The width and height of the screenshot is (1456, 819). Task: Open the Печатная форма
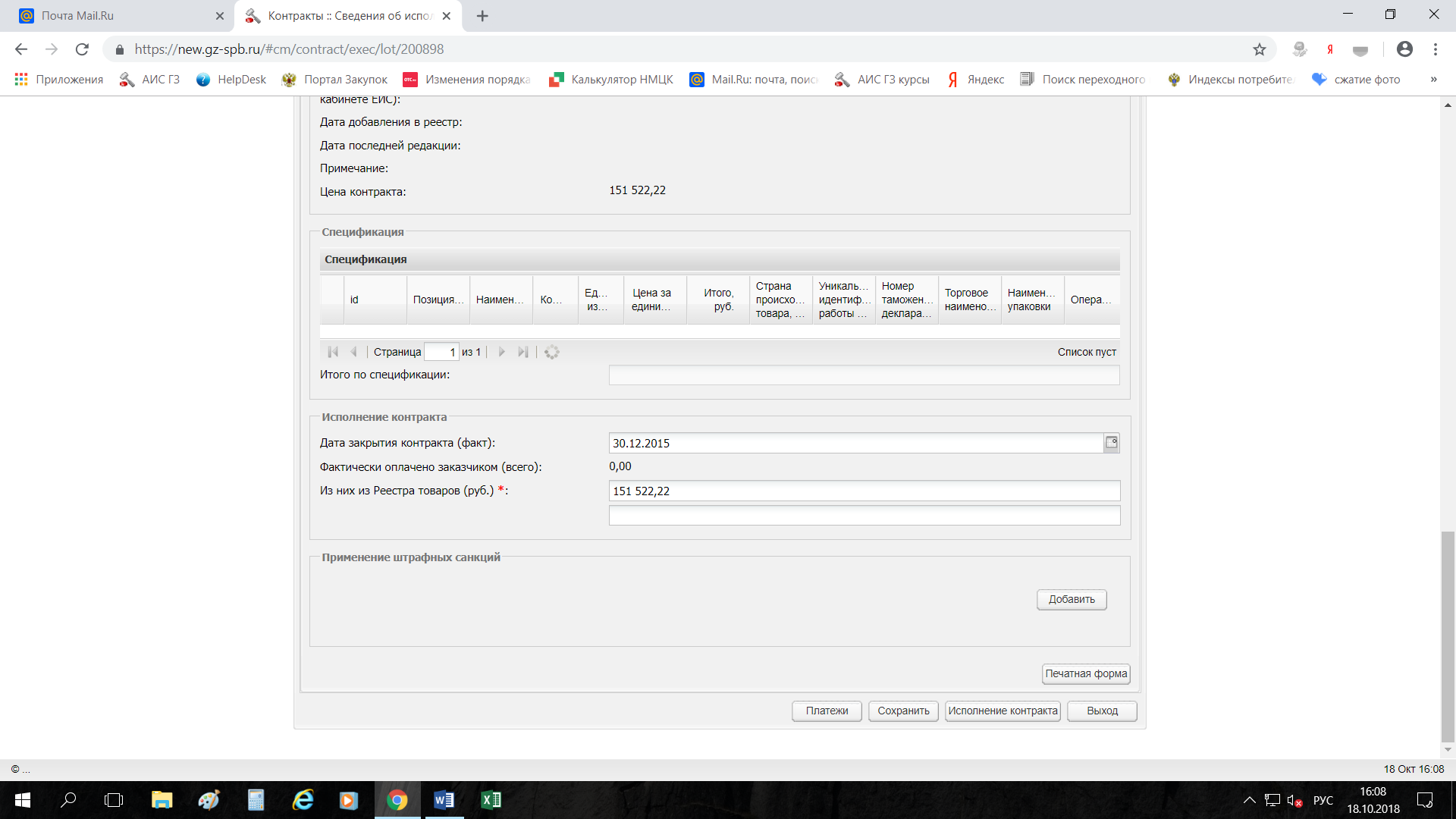click(x=1086, y=673)
